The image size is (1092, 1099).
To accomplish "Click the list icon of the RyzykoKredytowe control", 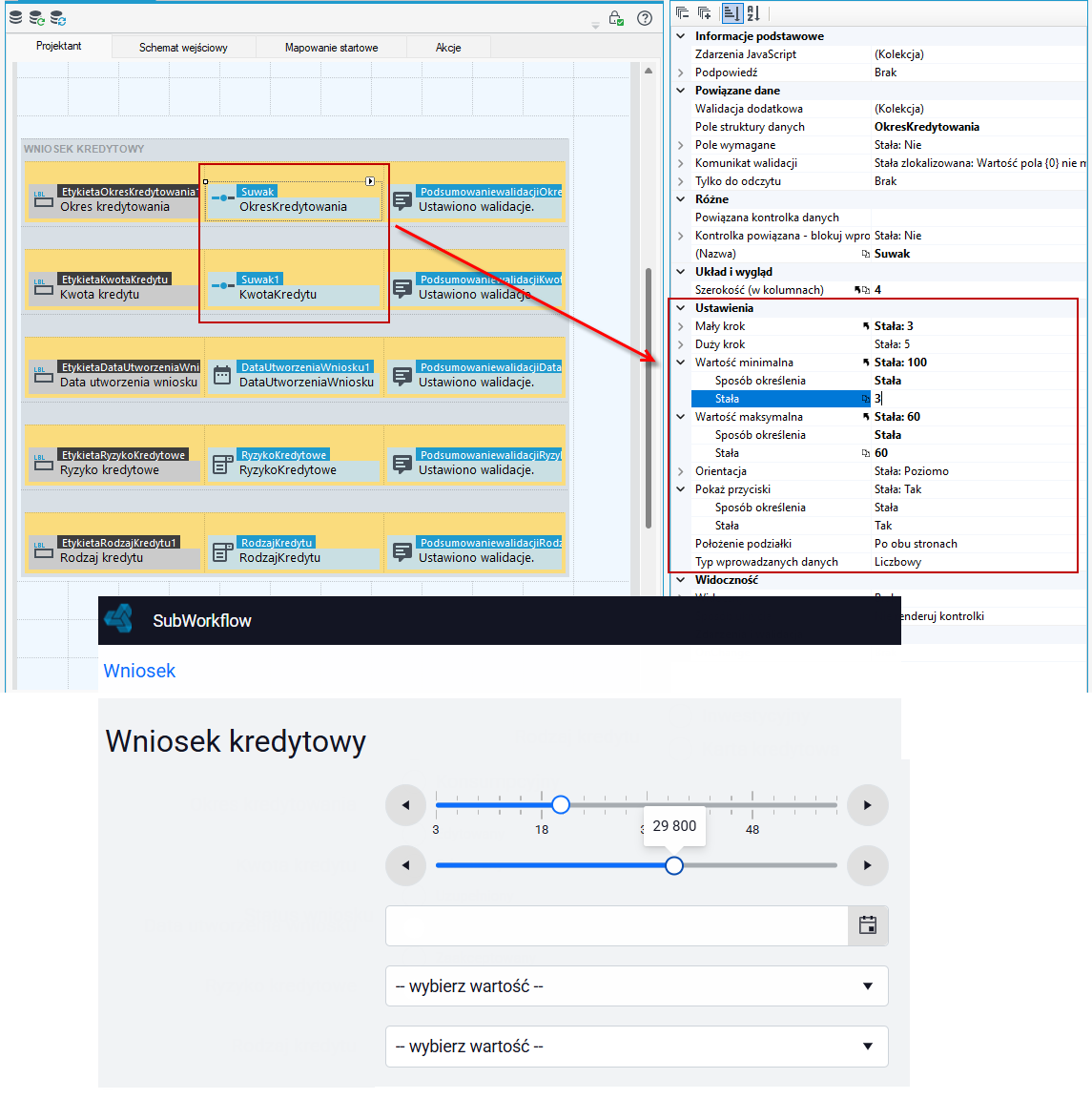I will (x=222, y=464).
